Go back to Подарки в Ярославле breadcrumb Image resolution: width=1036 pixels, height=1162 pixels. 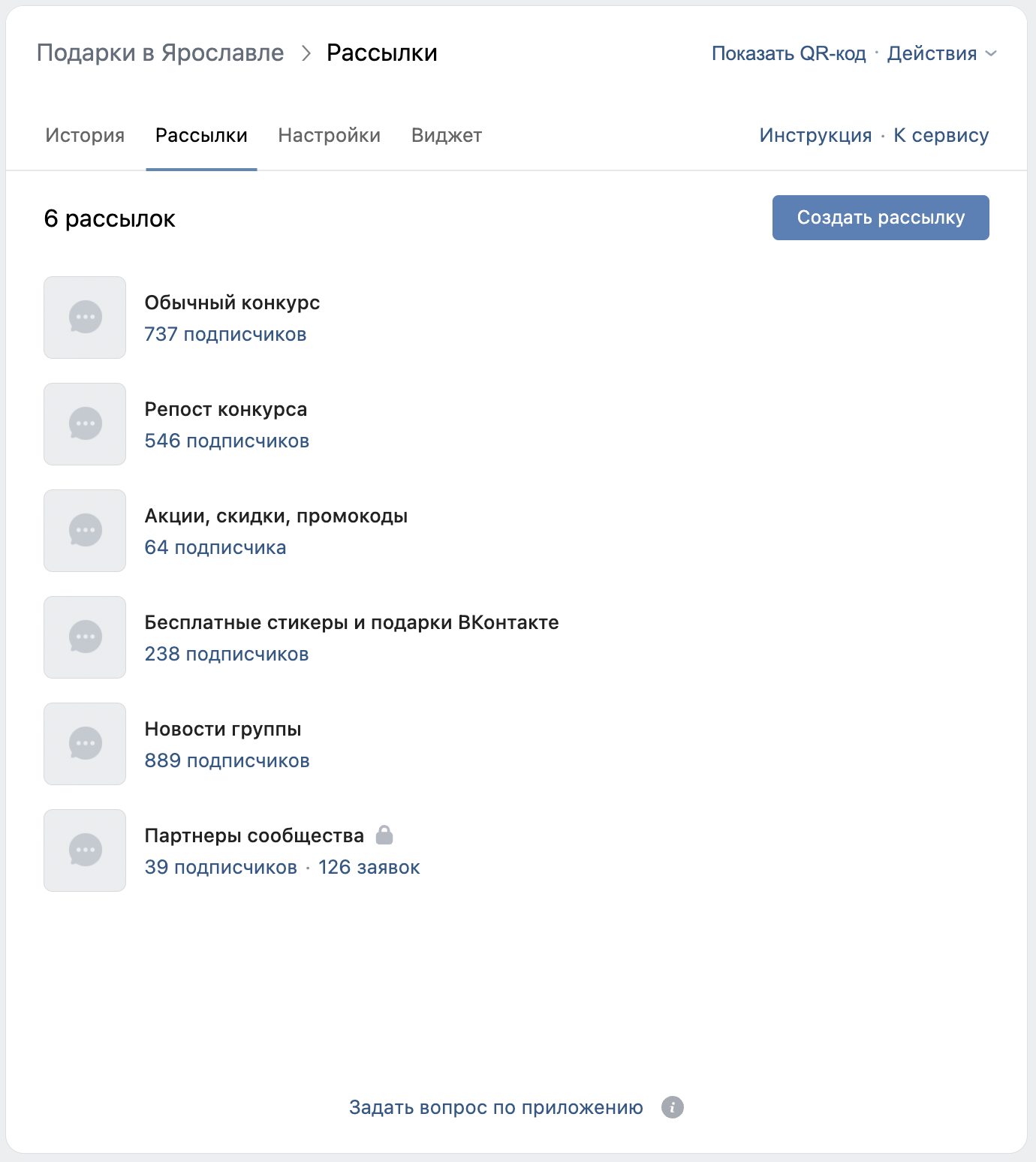point(160,53)
